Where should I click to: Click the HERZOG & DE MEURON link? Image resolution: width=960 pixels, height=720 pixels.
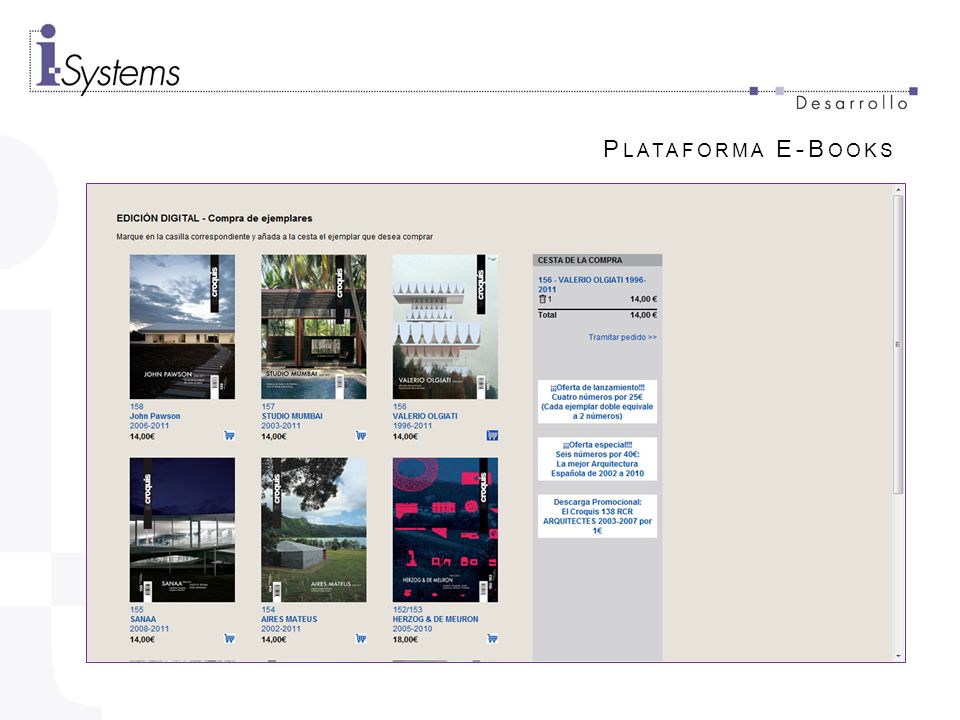point(435,619)
